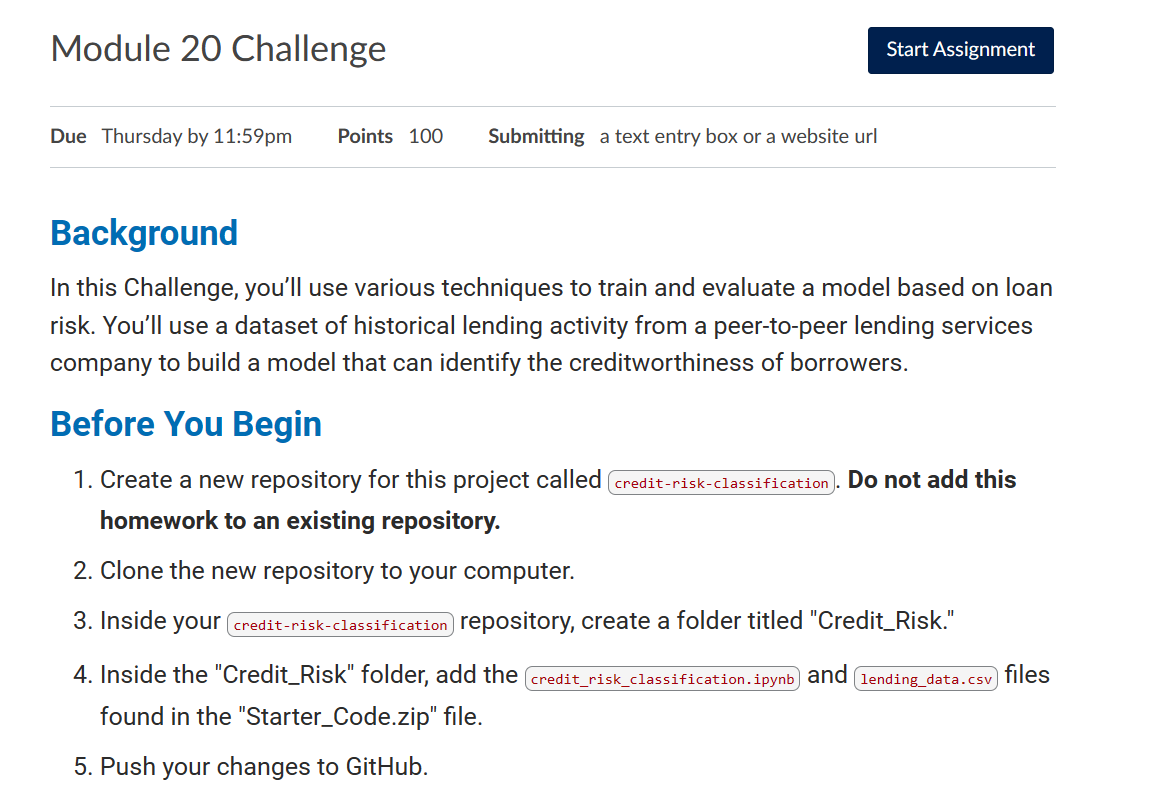The height and width of the screenshot is (798, 1152).
Task: Select the credit-risk-classification label in step 3
Action: click(339, 624)
